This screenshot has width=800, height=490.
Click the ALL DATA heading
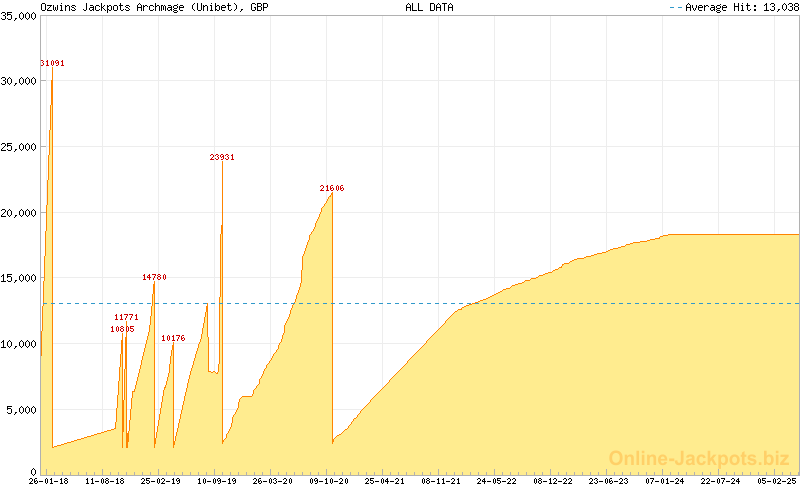tap(429, 7)
